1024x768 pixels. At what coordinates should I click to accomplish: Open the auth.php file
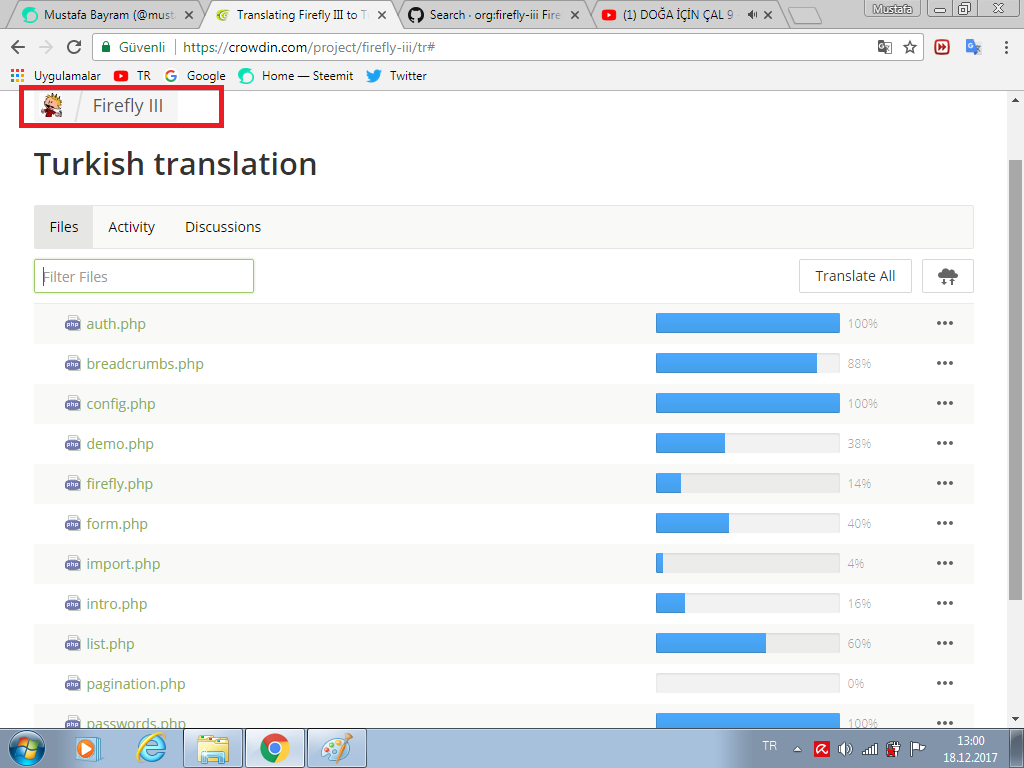pyautogui.click(x=116, y=324)
